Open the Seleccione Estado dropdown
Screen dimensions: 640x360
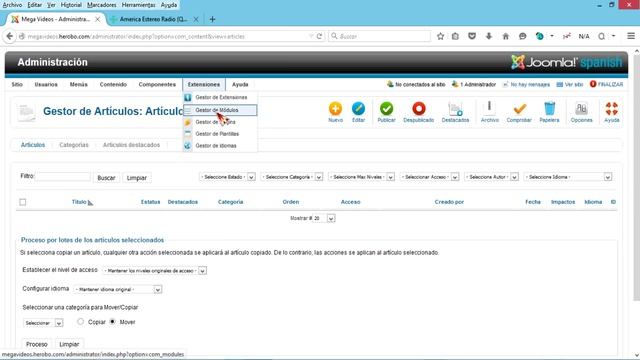tap(227, 177)
